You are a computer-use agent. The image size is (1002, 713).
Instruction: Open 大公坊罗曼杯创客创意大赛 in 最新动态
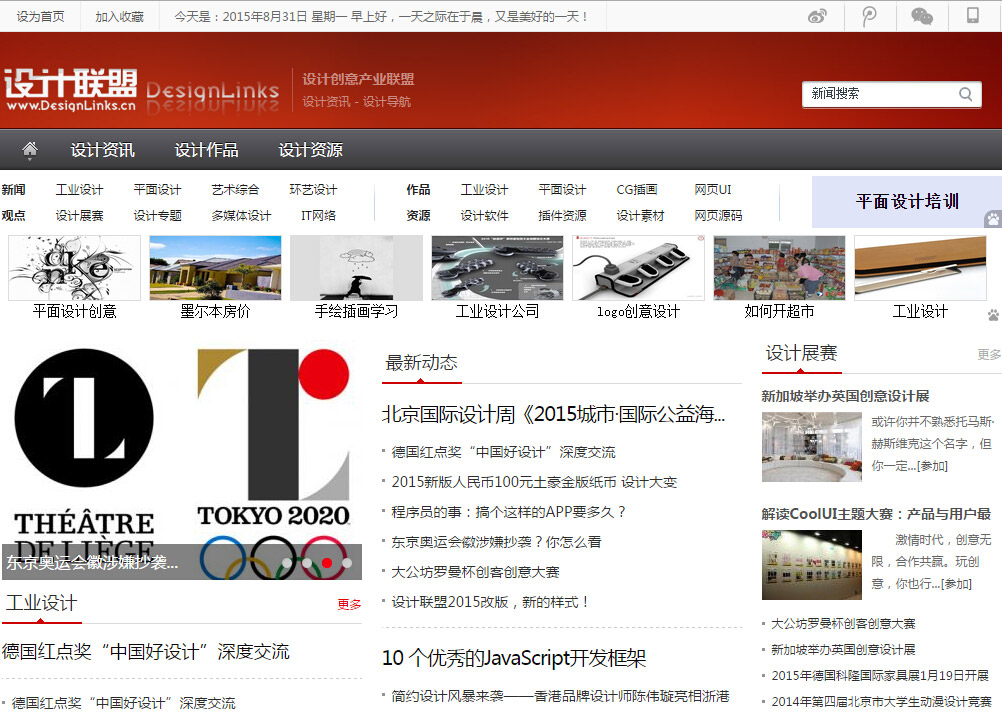tap(475, 572)
